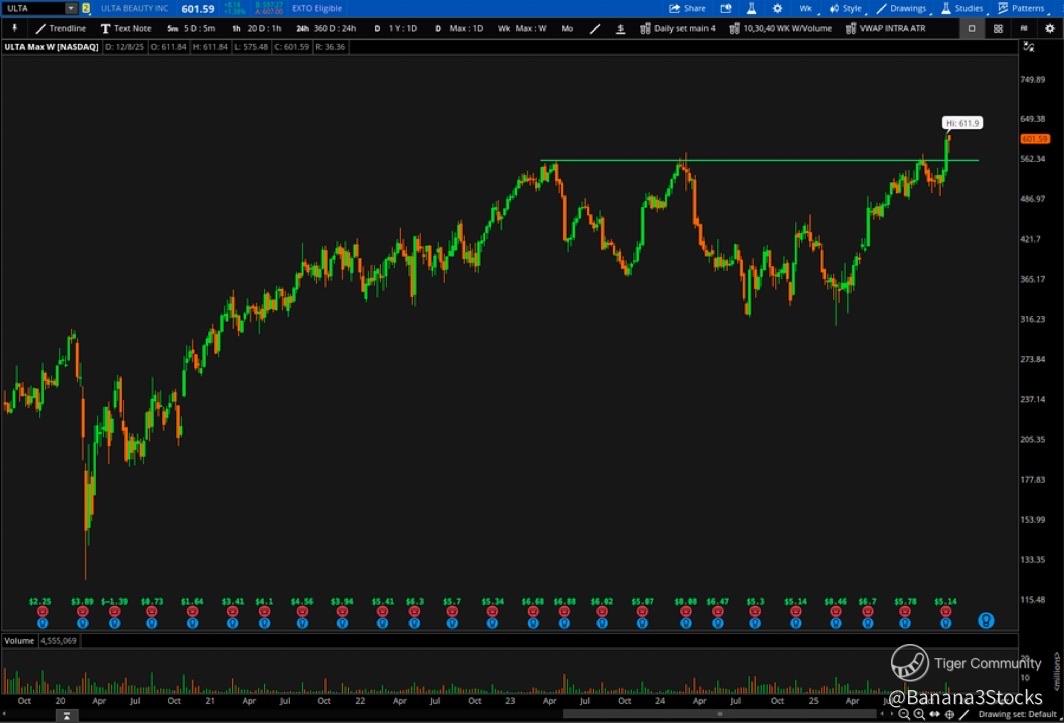The width and height of the screenshot is (1064, 723).
Task: Click the small grid layout icon beside the gear
Action: coord(1024,29)
